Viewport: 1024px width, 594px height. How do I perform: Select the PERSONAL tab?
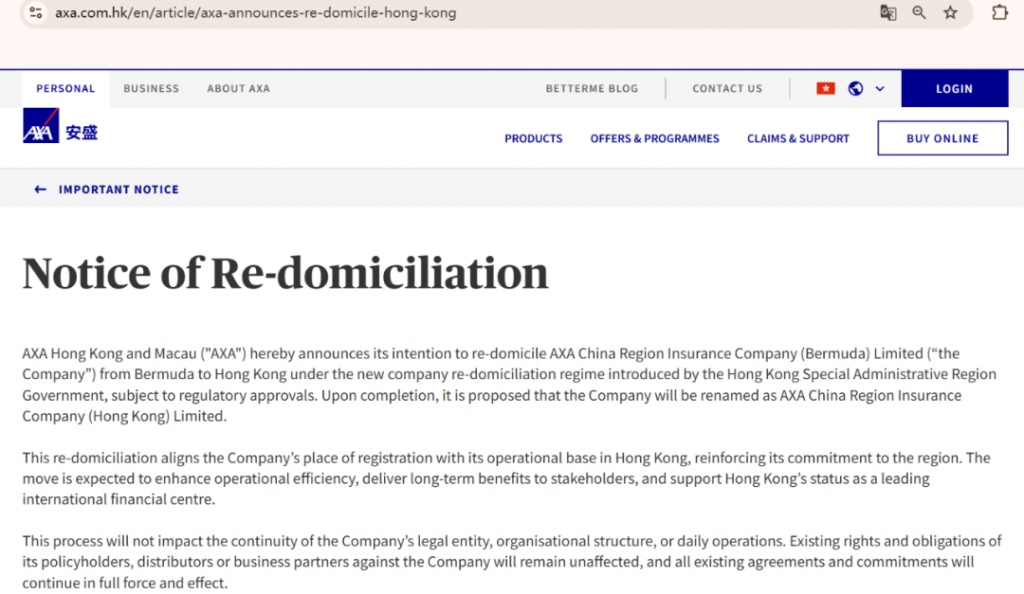pos(65,89)
